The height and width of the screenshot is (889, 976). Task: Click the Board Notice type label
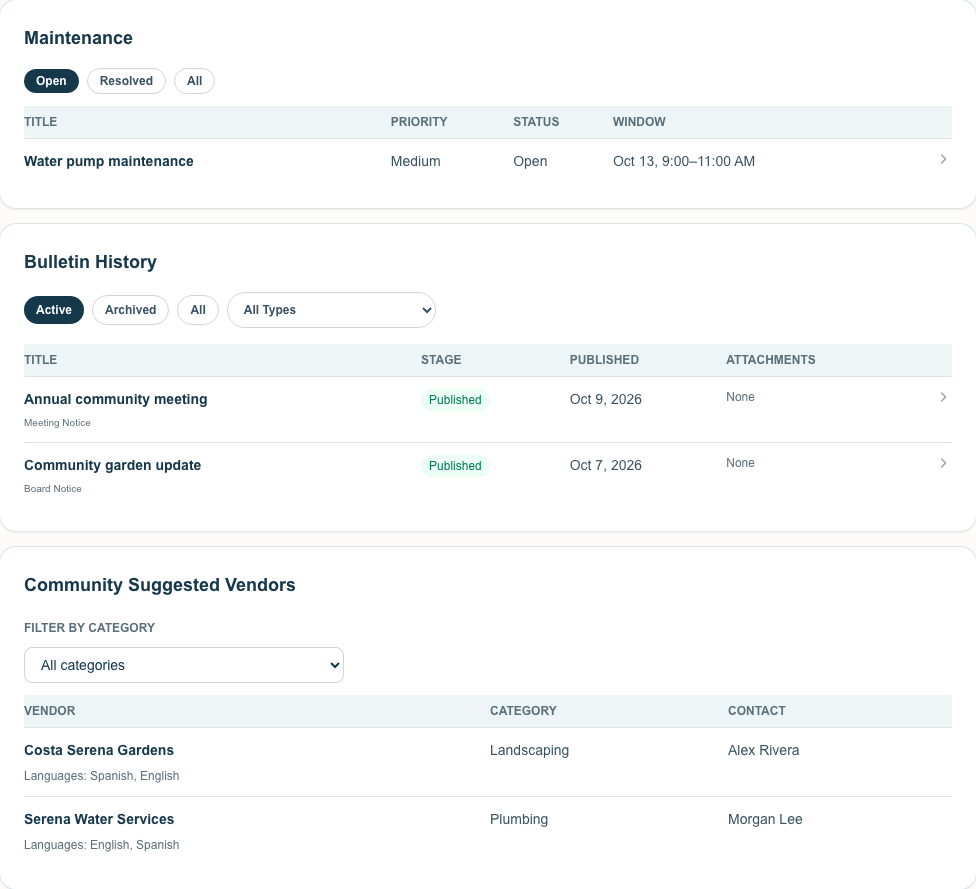pyautogui.click(x=53, y=489)
